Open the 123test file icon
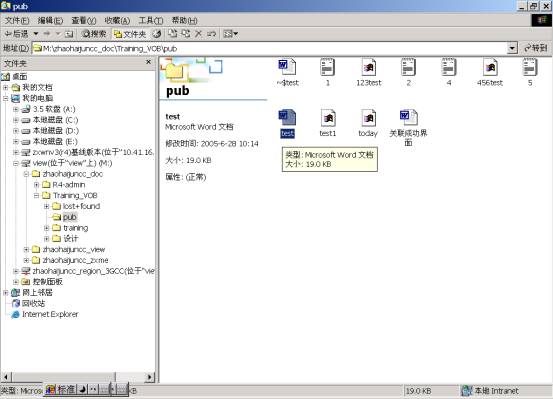Screen dimensions: 553x399 (x=369, y=67)
